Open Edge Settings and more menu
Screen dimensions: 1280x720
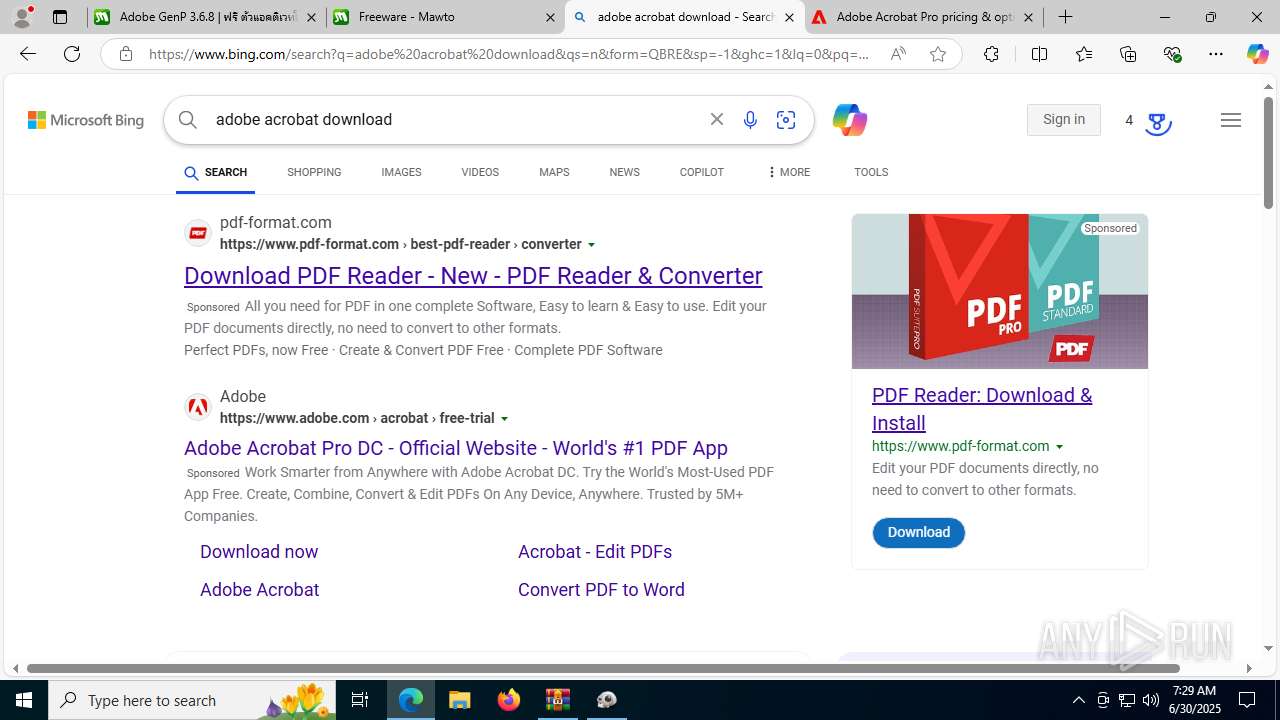tap(1216, 54)
